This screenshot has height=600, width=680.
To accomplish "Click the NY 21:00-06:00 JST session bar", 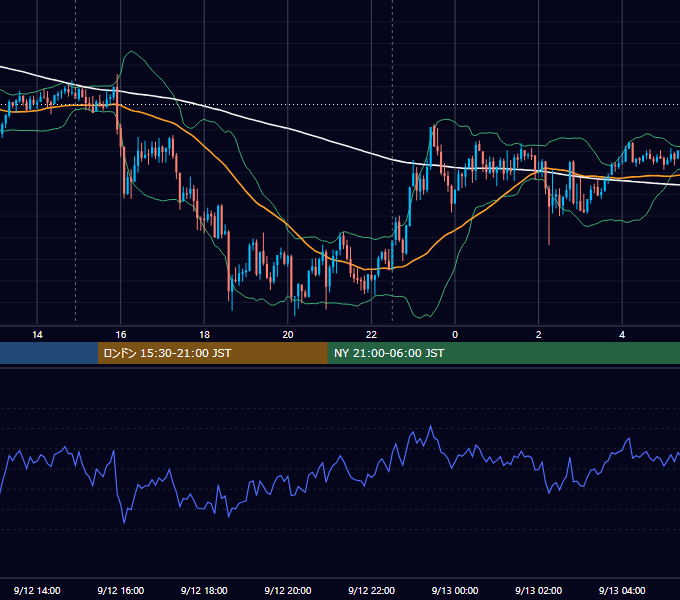I will [x=503, y=353].
